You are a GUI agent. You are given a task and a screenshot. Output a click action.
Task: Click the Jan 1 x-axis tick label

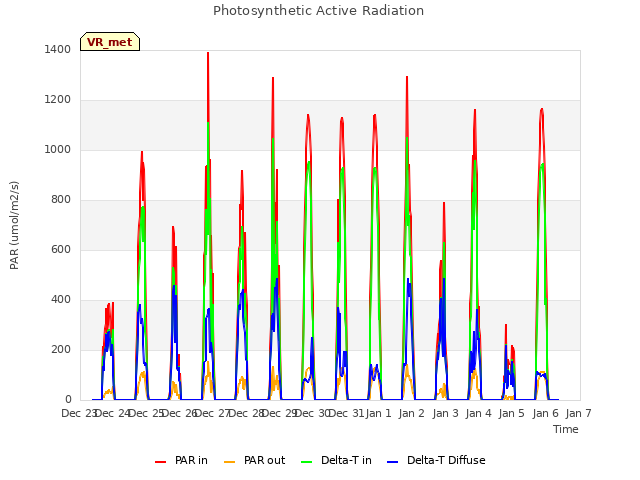[x=378, y=413]
